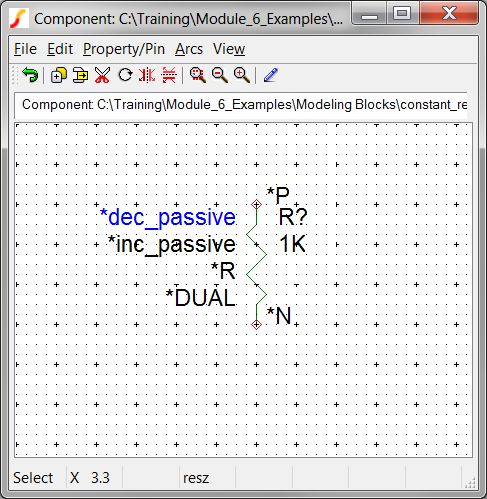The image size is (487, 499).
Task: Zoom to fit with zoom box icon
Action: click(198, 75)
